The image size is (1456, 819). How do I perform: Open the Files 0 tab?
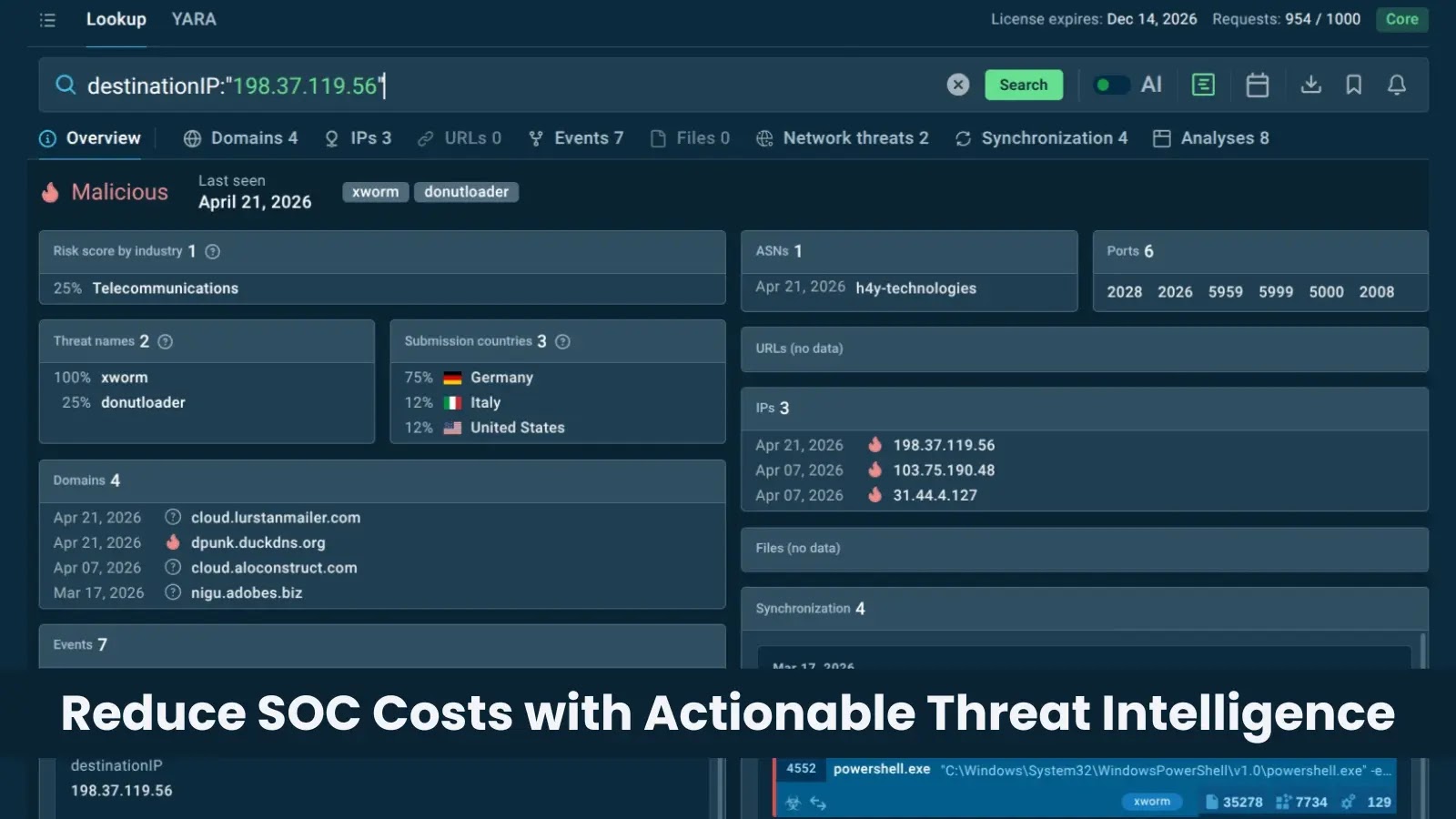point(690,138)
